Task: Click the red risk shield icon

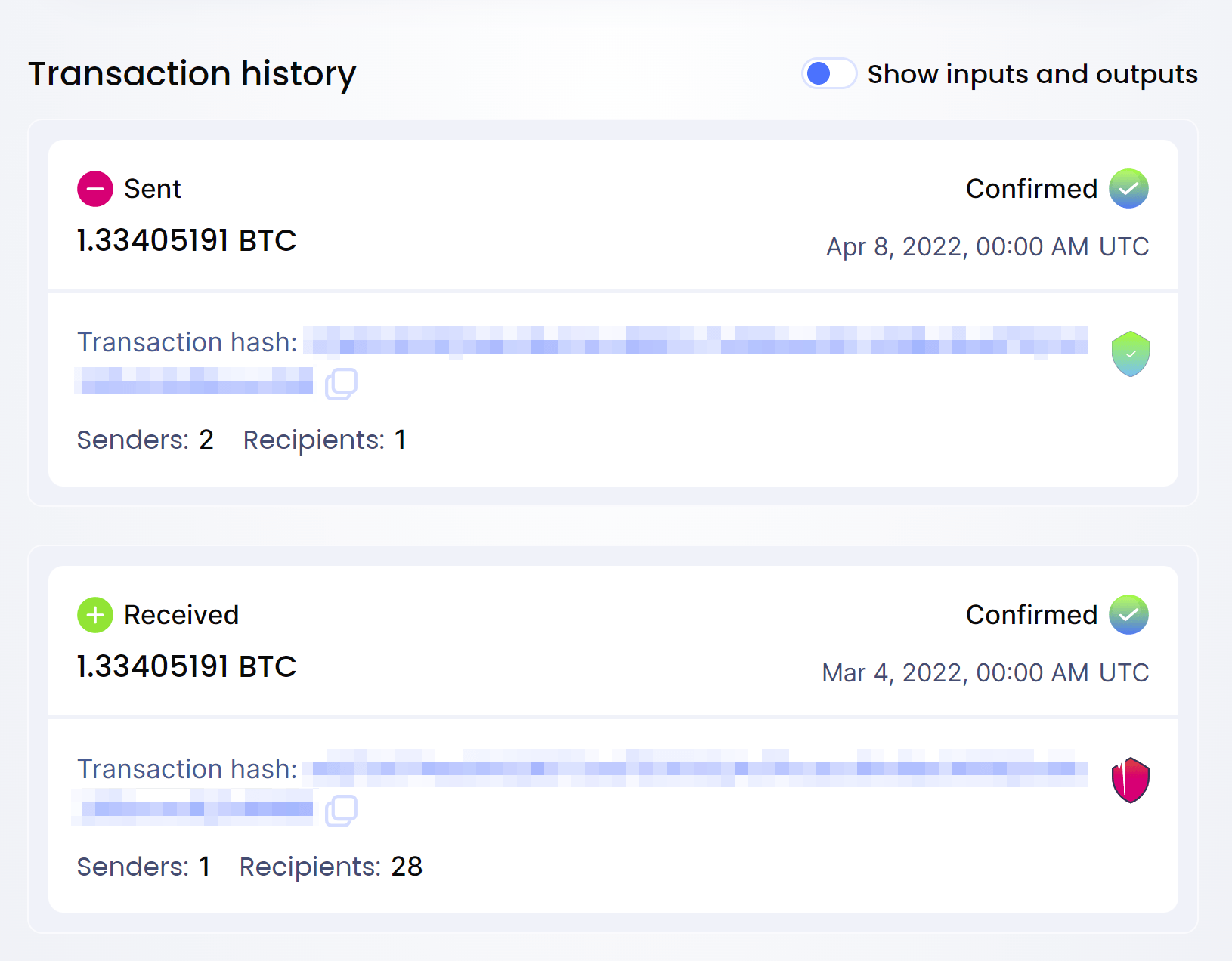Action: click(x=1130, y=780)
